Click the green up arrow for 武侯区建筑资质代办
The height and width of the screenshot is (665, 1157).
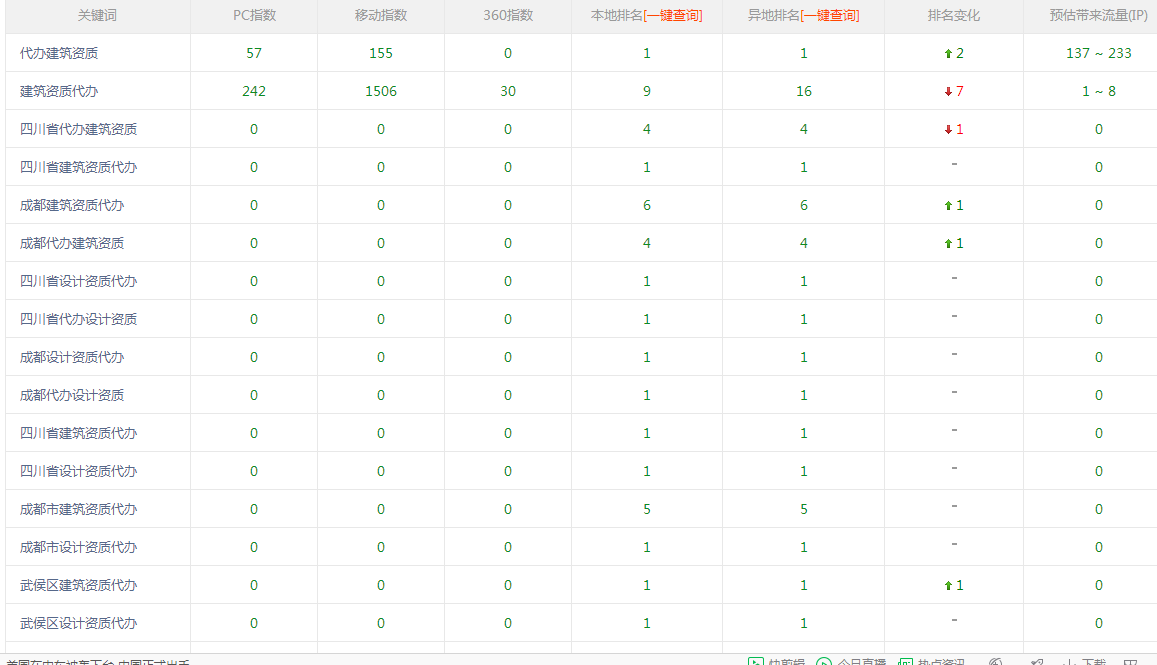click(948, 586)
